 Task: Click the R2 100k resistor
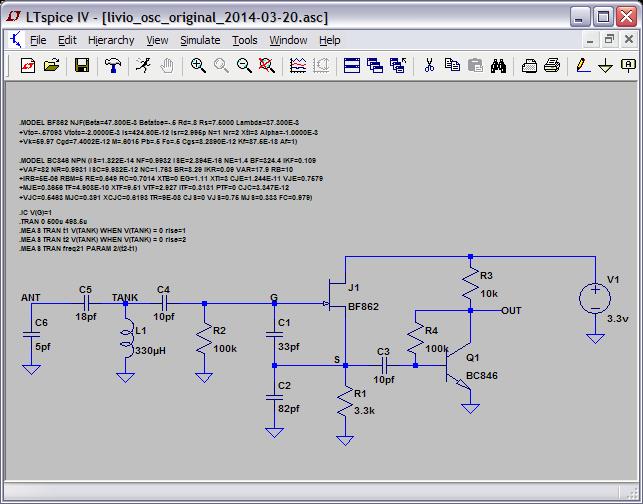click(x=204, y=339)
